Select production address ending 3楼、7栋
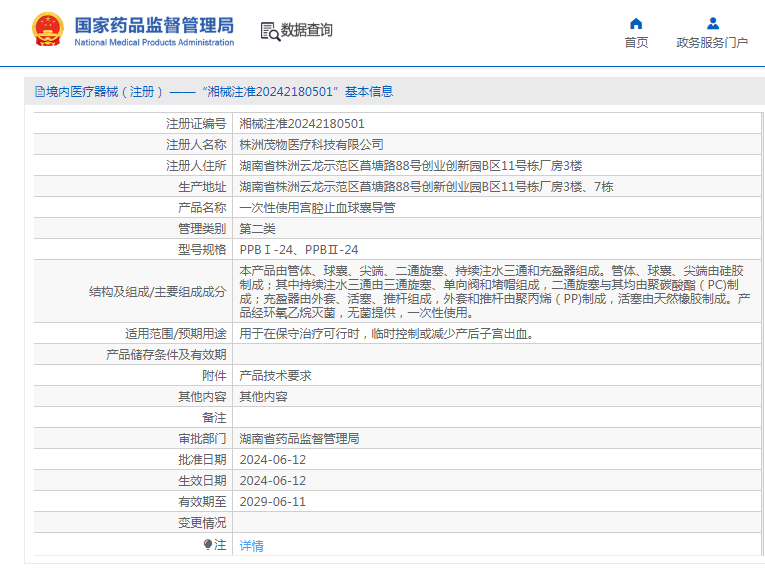Image resolution: width=765 pixels, height=569 pixels. point(426,187)
